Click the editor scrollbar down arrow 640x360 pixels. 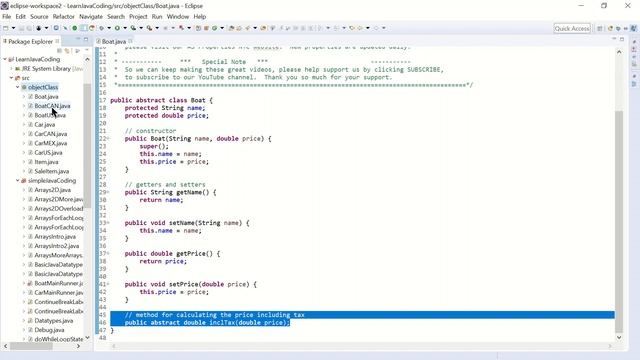pyautogui.click(x=619, y=337)
